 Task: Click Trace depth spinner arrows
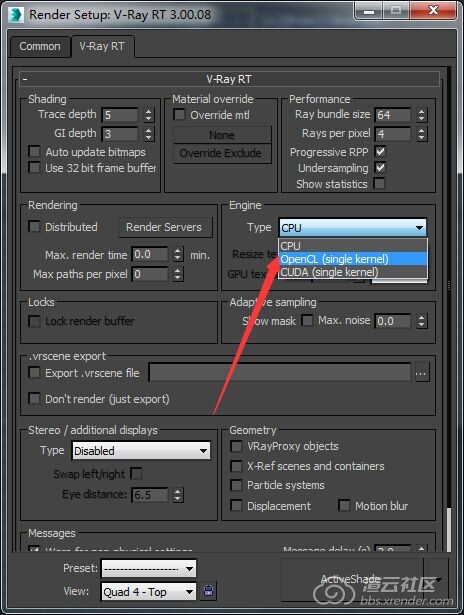[148, 115]
